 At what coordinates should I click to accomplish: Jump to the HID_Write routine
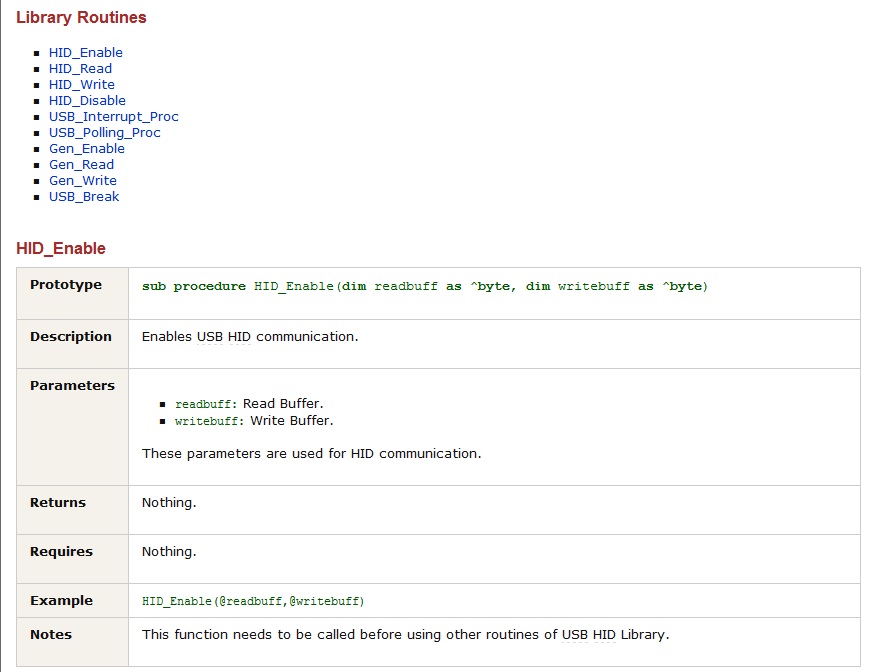(81, 85)
